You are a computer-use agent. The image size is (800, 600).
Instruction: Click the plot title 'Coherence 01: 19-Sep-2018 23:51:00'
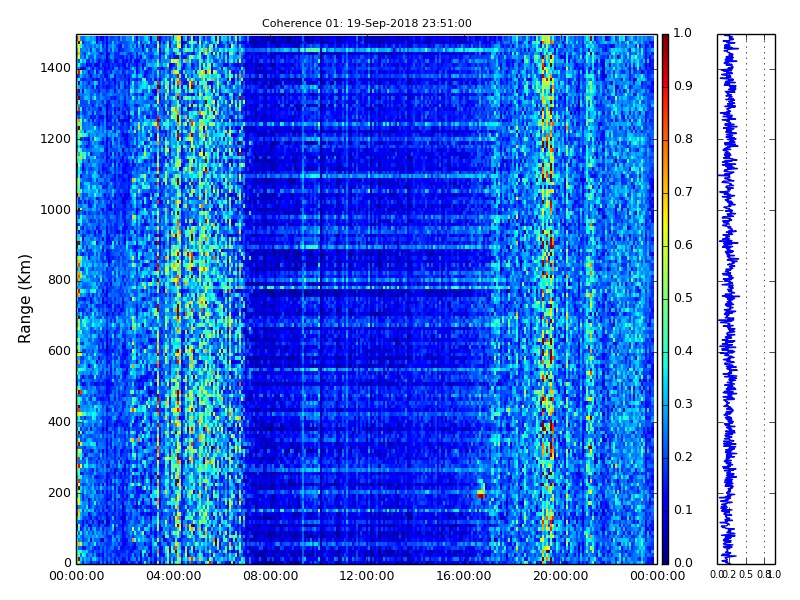point(366,23)
